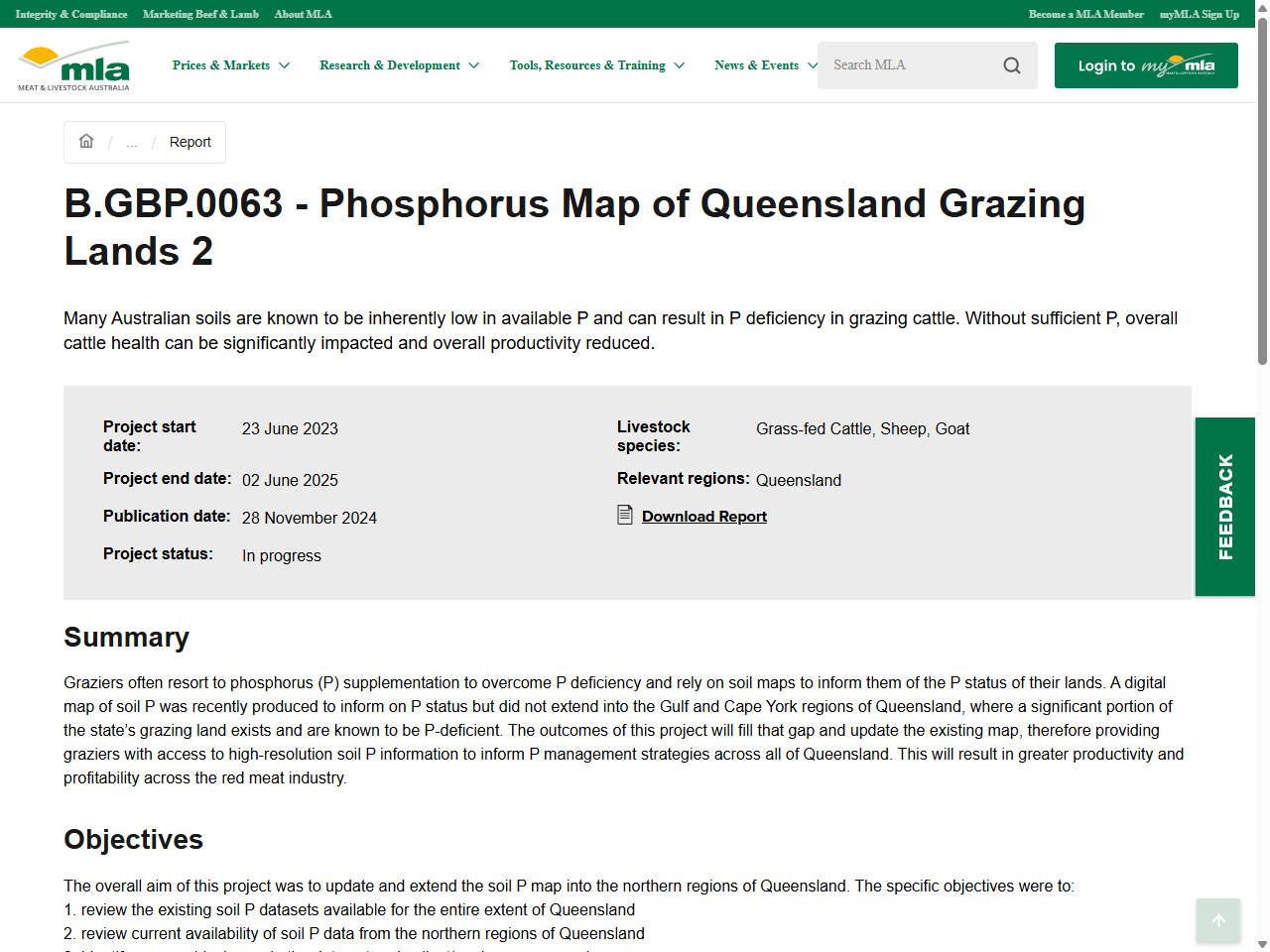Click the '23 June 2023' start date

[x=290, y=428]
